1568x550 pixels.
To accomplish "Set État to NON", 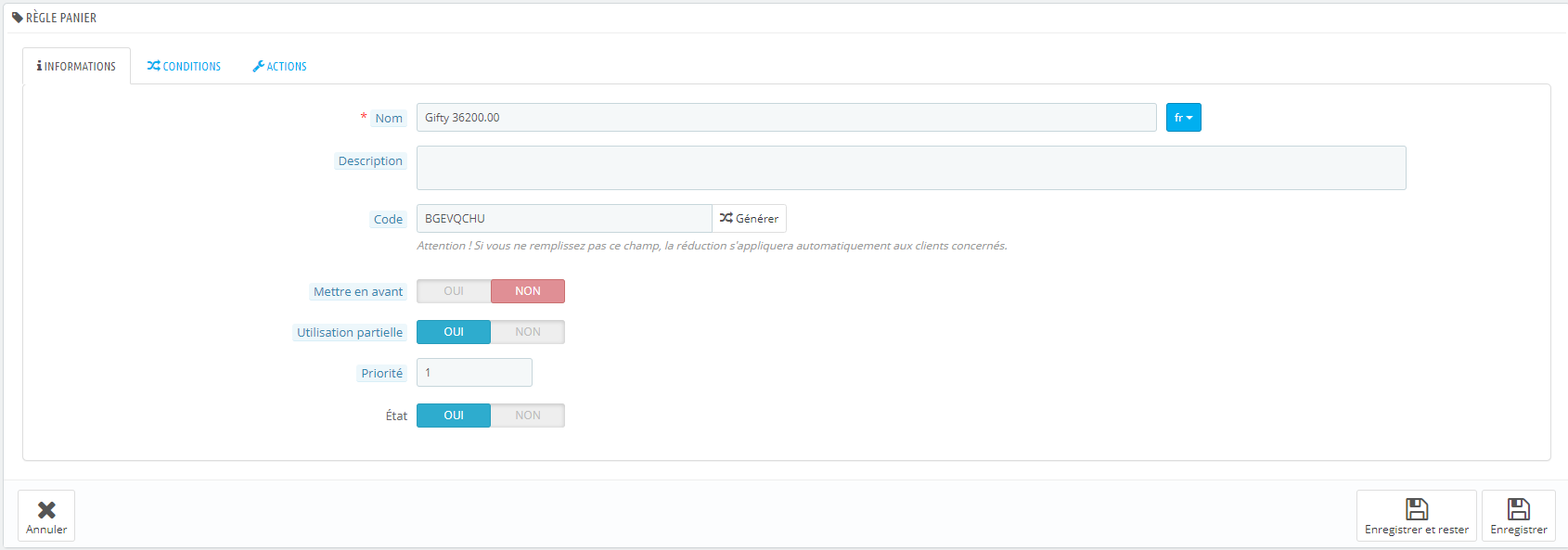I will (x=528, y=416).
